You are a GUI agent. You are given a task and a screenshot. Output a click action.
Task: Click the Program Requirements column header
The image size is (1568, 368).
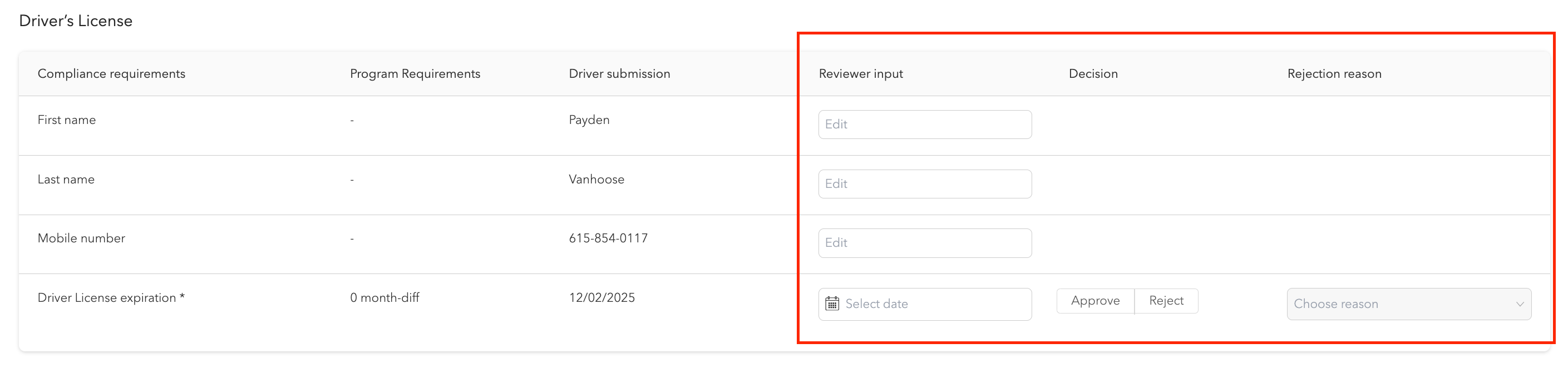point(415,73)
